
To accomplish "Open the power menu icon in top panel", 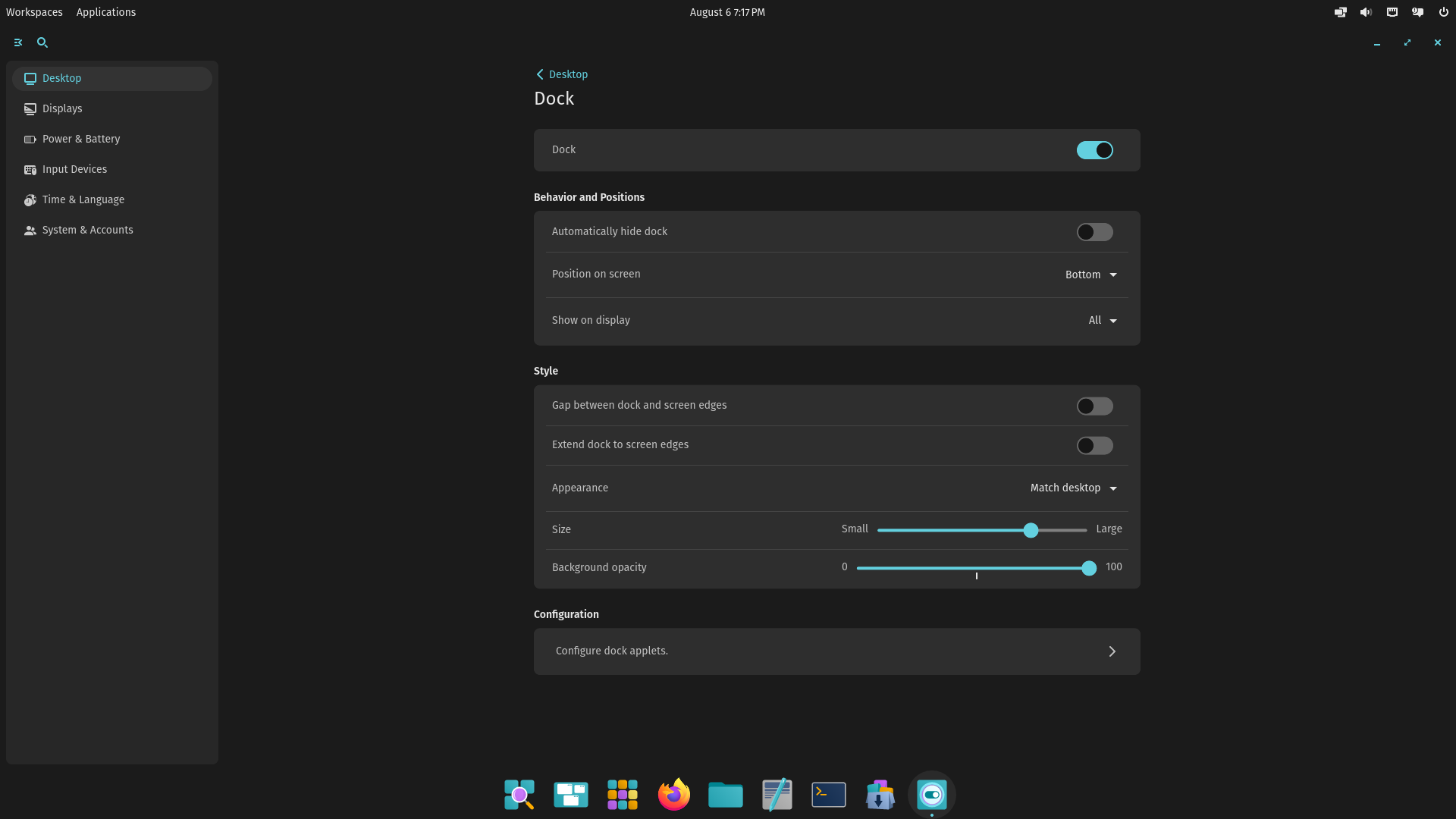I will tap(1444, 12).
